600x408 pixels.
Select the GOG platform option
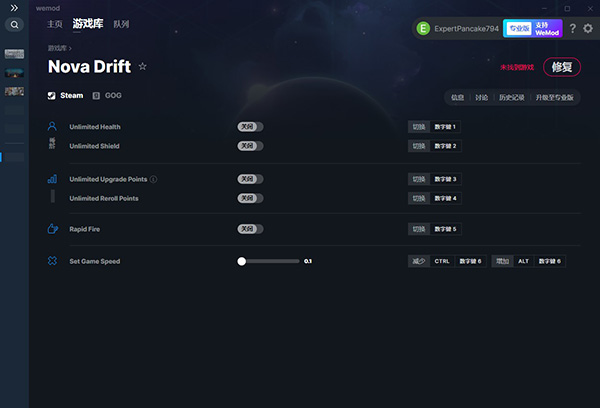coord(107,96)
